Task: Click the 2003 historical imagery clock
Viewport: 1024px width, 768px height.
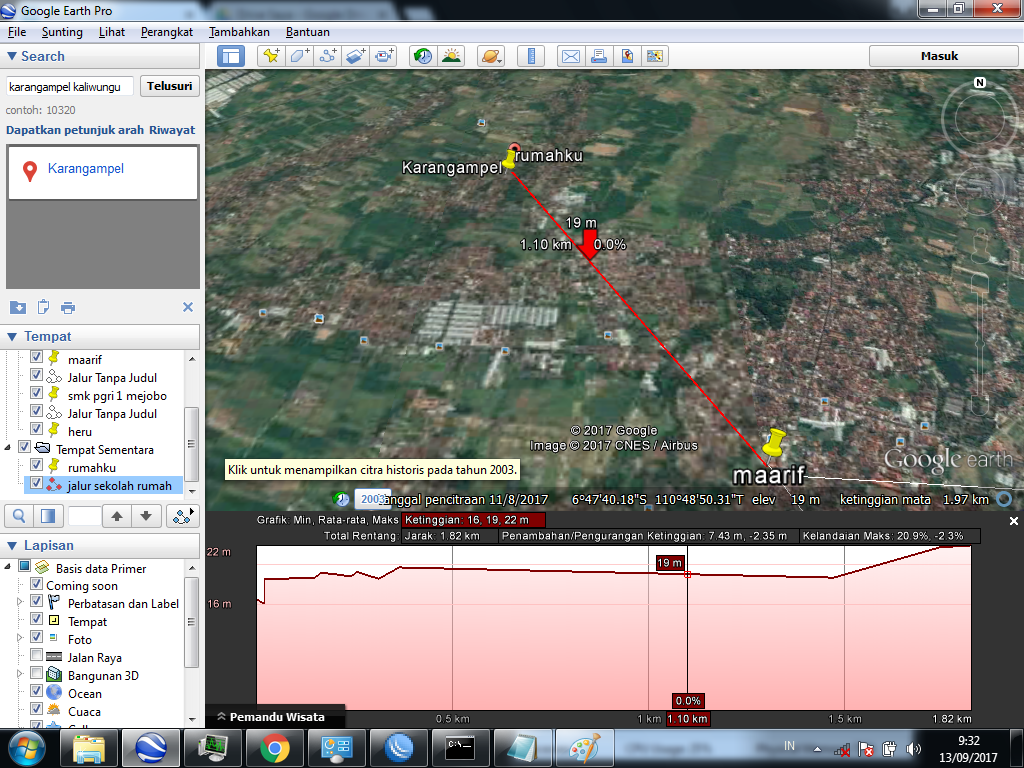Action: click(342, 499)
